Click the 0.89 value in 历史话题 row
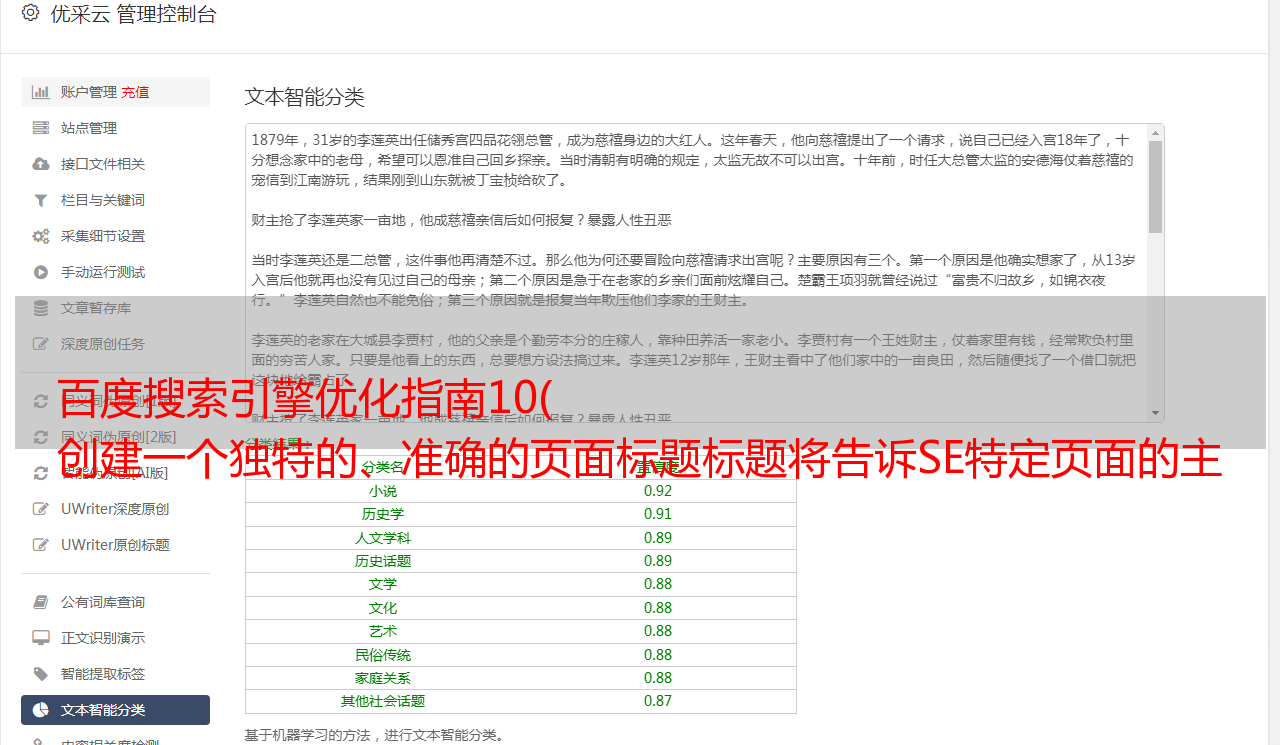 click(658, 561)
